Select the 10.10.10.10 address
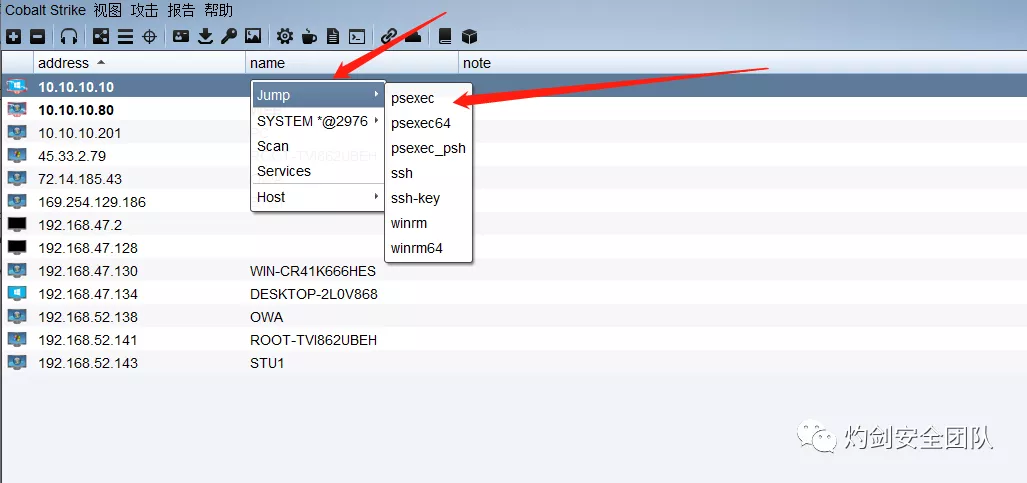The width and height of the screenshot is (1027, 483). pyautogui.click(x=76, y=87)
